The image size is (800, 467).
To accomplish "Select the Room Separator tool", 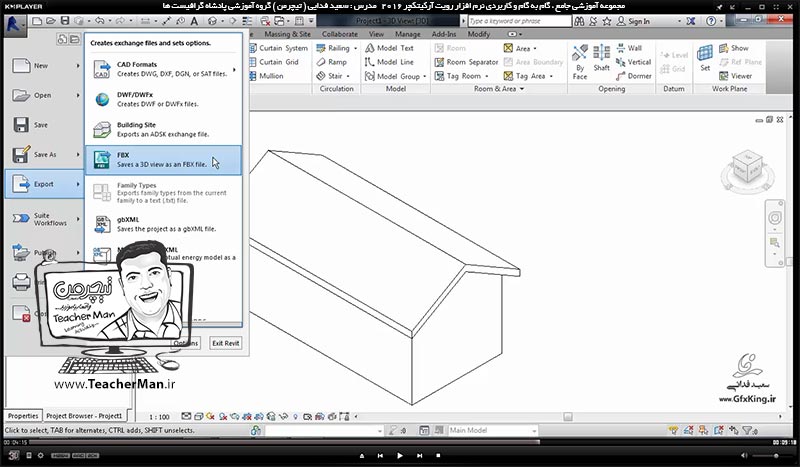I will 466,62.
